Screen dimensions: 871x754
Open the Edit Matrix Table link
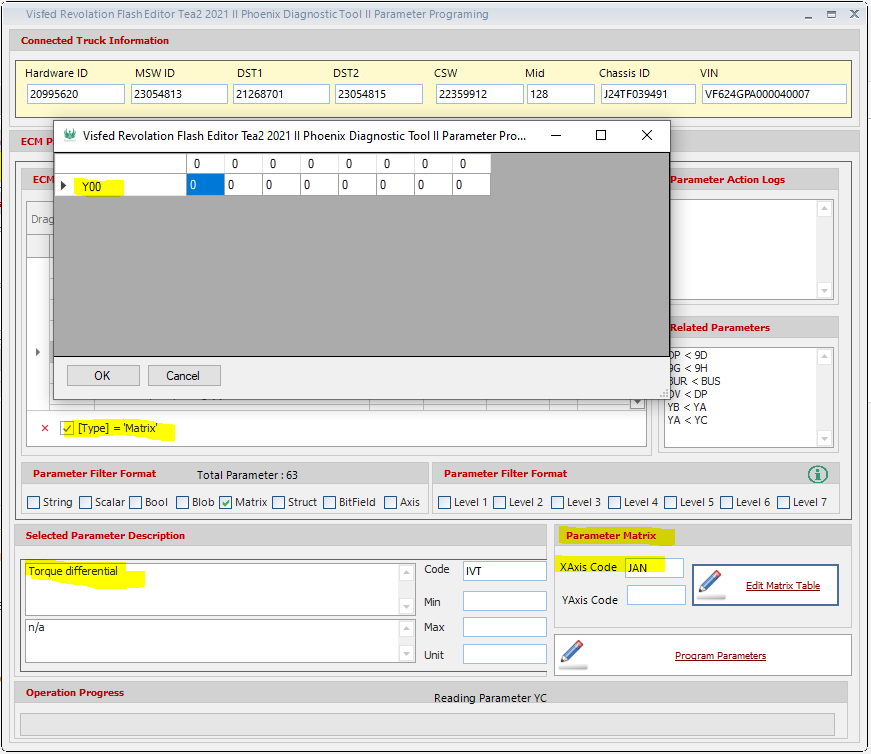tap(783, 586)
